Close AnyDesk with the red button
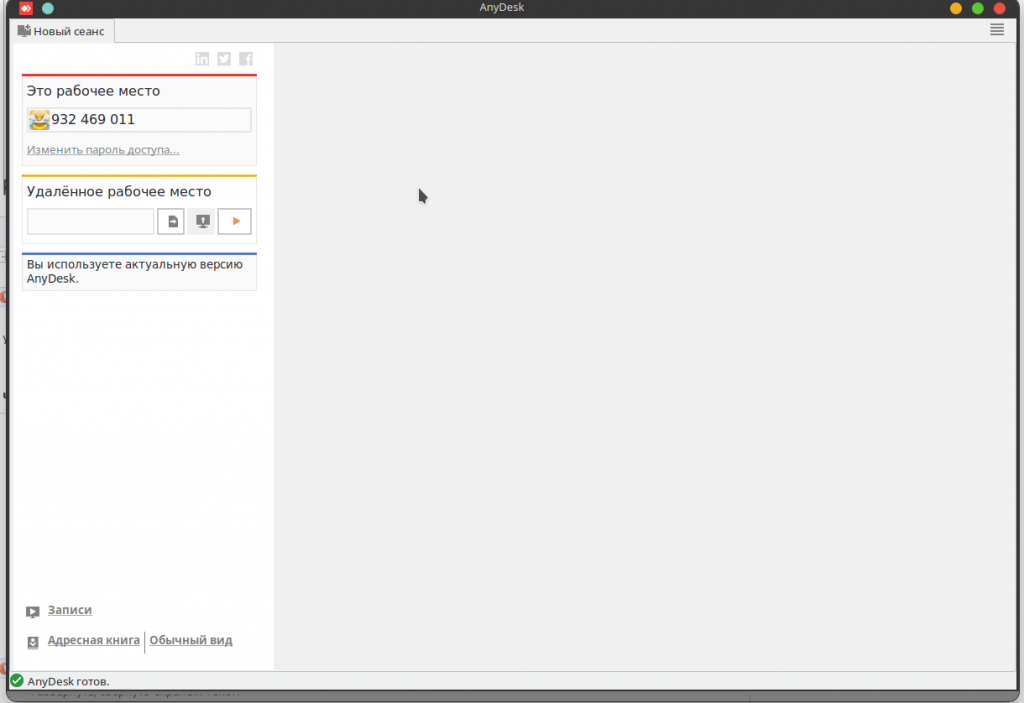This screenshot has width=1024, height=703. point(999,8)
